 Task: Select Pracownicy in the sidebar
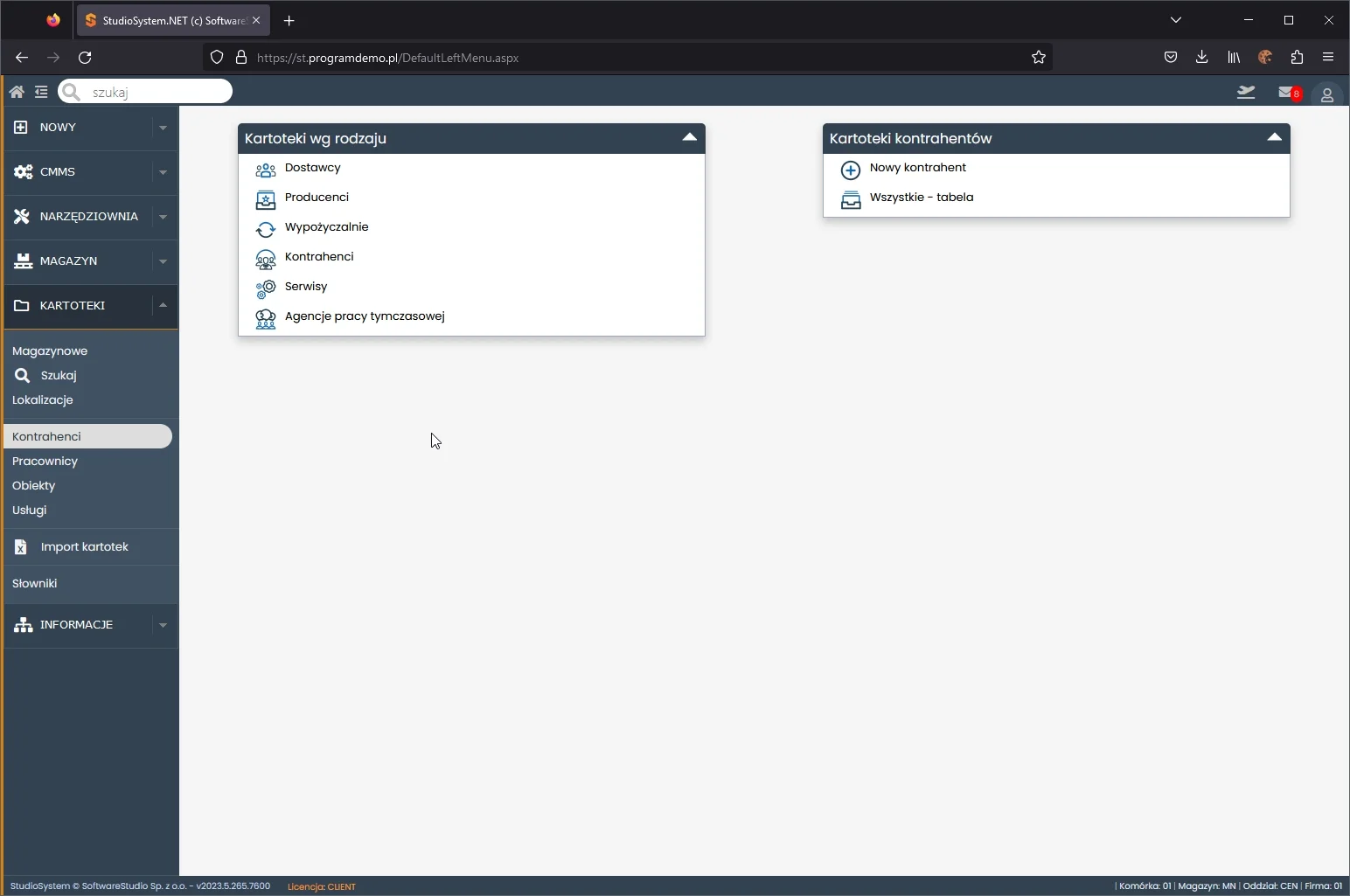(x=45, y=461)
